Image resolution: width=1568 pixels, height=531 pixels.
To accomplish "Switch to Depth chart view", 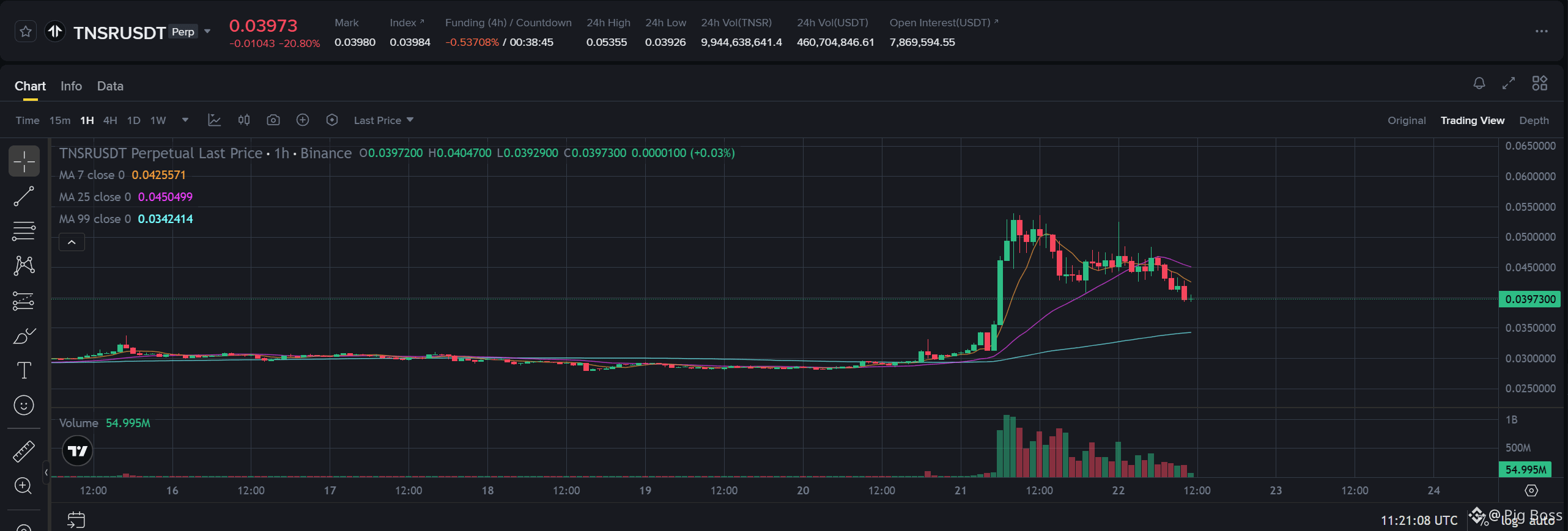I will (1534, 120).
